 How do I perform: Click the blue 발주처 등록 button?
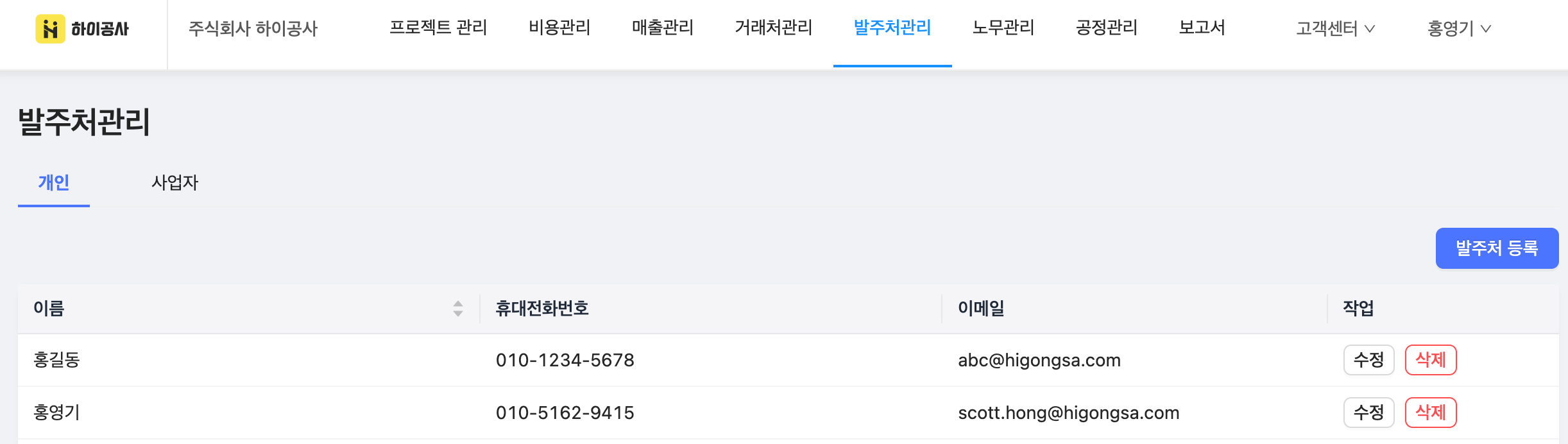(1497, 248)
